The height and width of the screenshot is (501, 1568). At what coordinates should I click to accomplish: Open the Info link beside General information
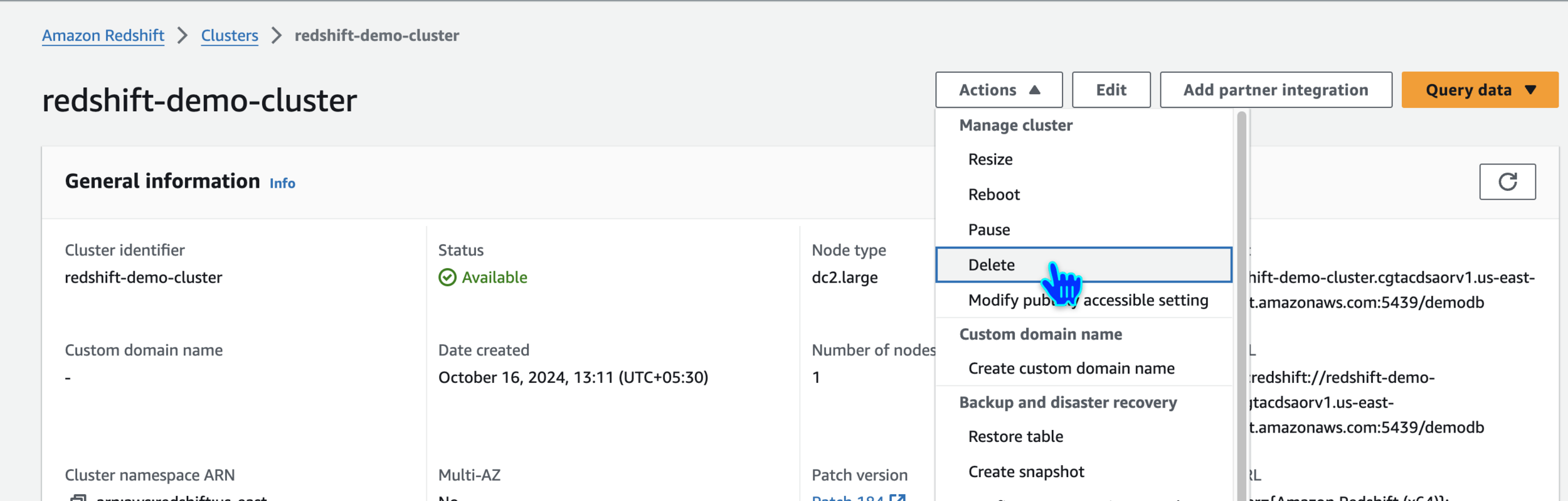click(282, 183)
